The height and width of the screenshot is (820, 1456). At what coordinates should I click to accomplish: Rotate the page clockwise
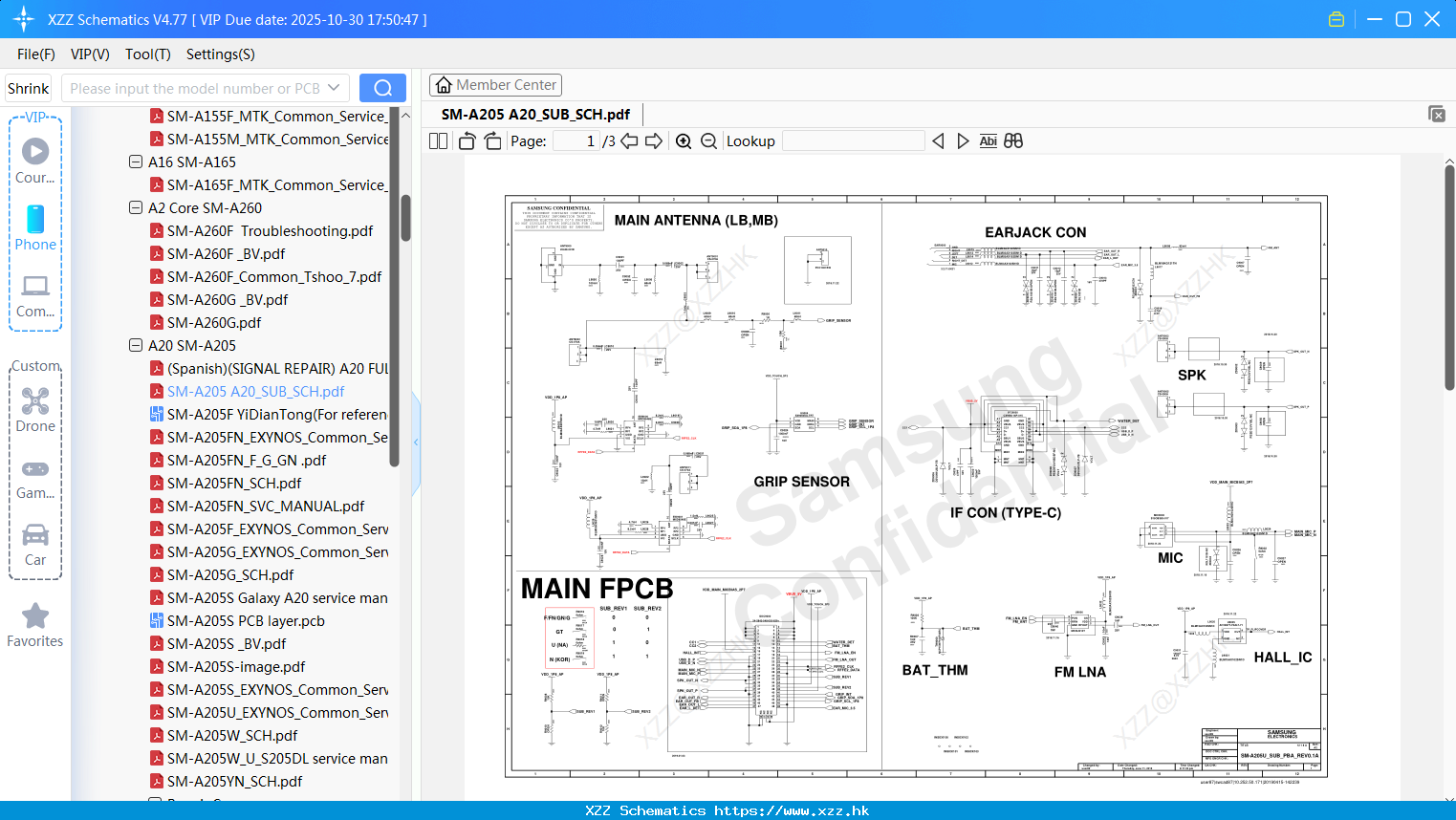(492, 141)
